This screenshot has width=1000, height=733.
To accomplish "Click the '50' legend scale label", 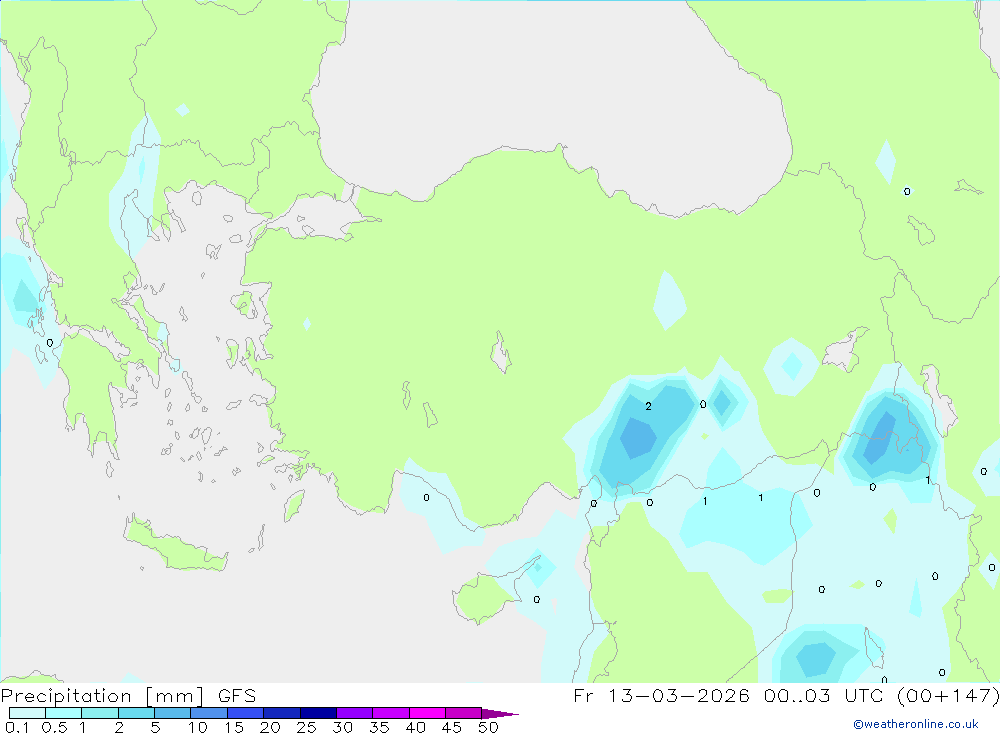I will point(488,727).
